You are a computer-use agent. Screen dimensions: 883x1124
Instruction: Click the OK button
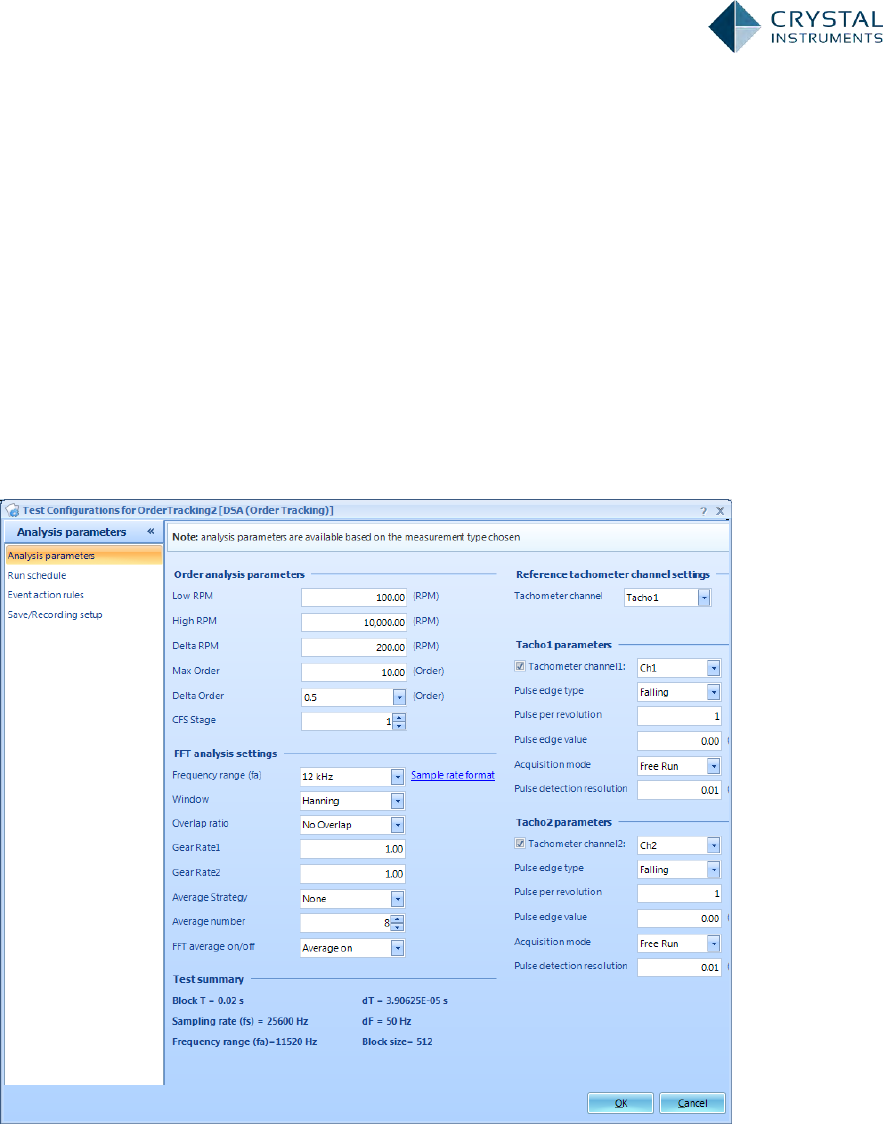(621, 1103)
